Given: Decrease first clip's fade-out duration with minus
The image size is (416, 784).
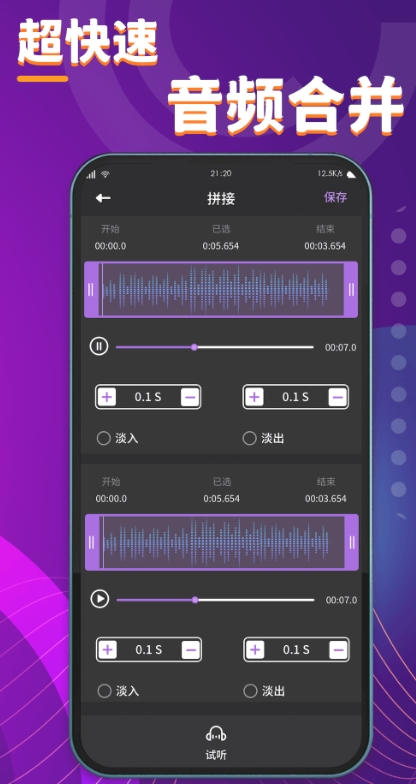Looking at the screenshot, I should tap(338, 398).
